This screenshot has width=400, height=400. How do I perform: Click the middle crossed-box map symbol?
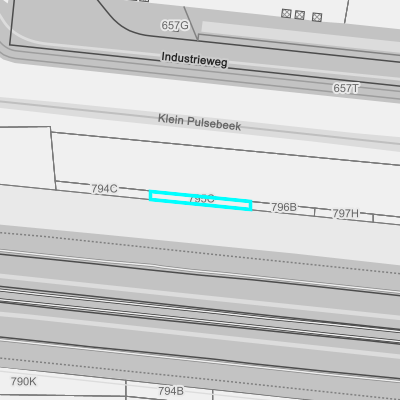pyautogui.click(x=300, y=15)
